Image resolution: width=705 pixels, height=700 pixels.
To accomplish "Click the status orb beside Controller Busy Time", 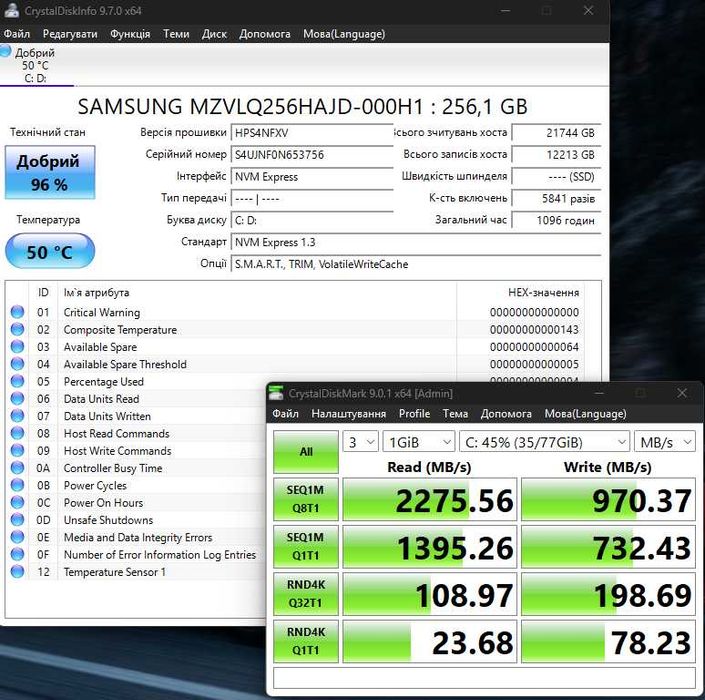I will [x=17, y=468].
